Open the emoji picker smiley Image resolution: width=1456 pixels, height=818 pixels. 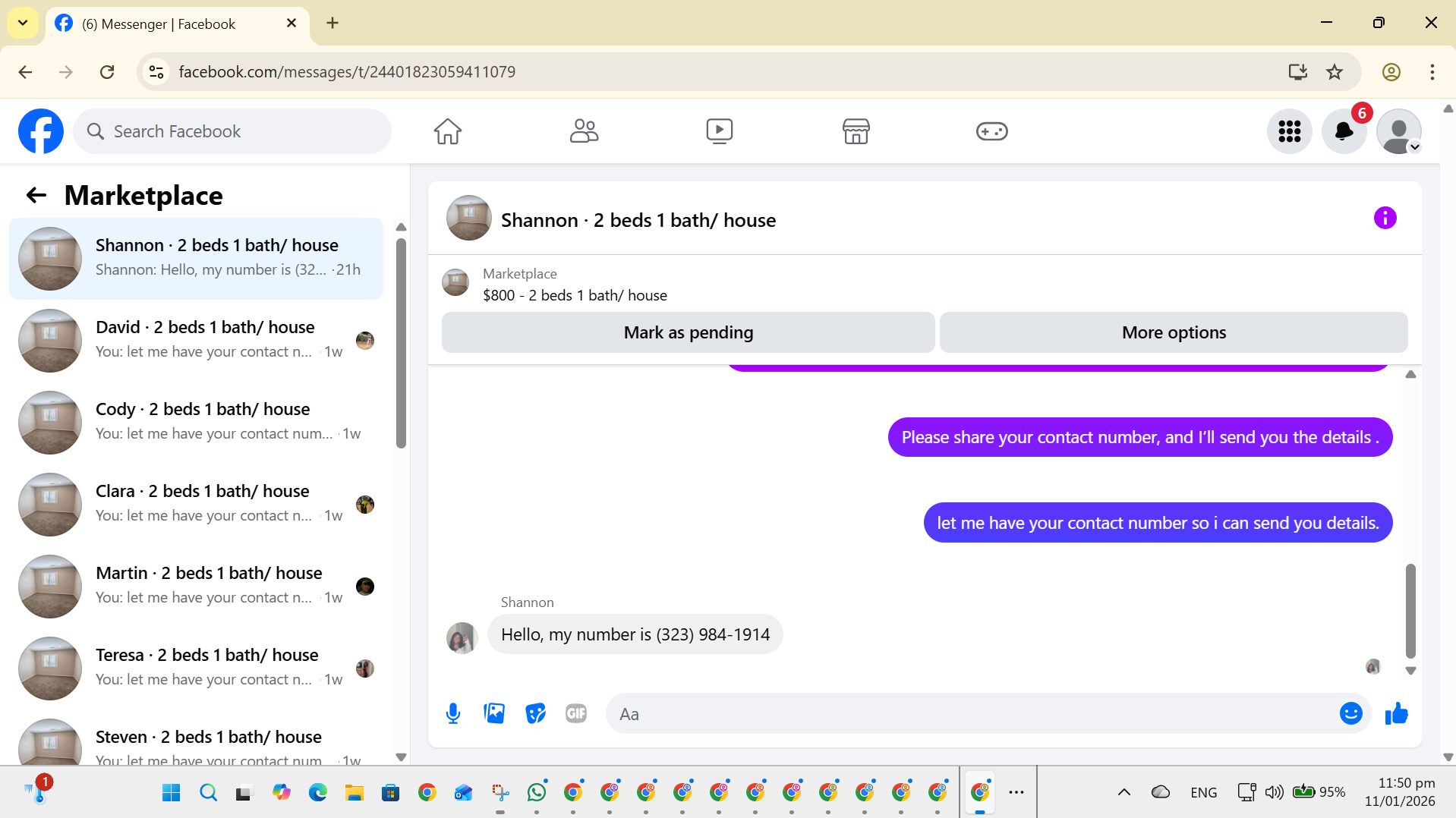pyautogui.click(x=1351, y=713)
